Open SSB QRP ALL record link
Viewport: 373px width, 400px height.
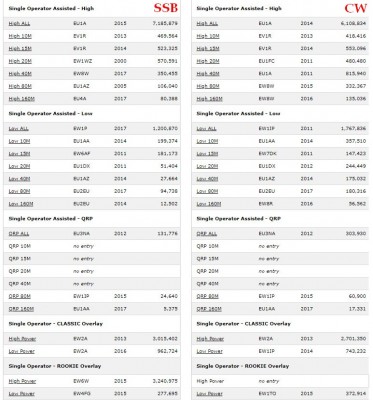(19, 234)
